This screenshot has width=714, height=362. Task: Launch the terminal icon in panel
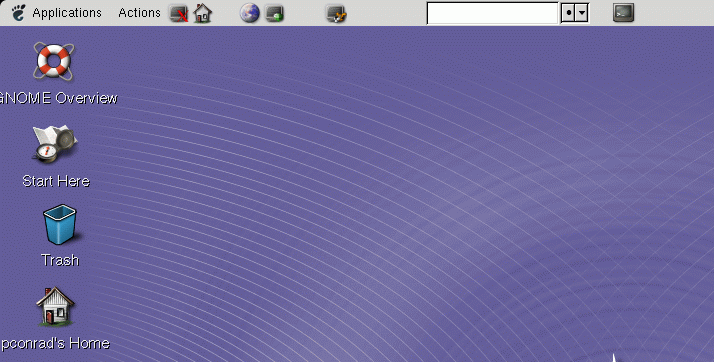(x=623, y=13)
